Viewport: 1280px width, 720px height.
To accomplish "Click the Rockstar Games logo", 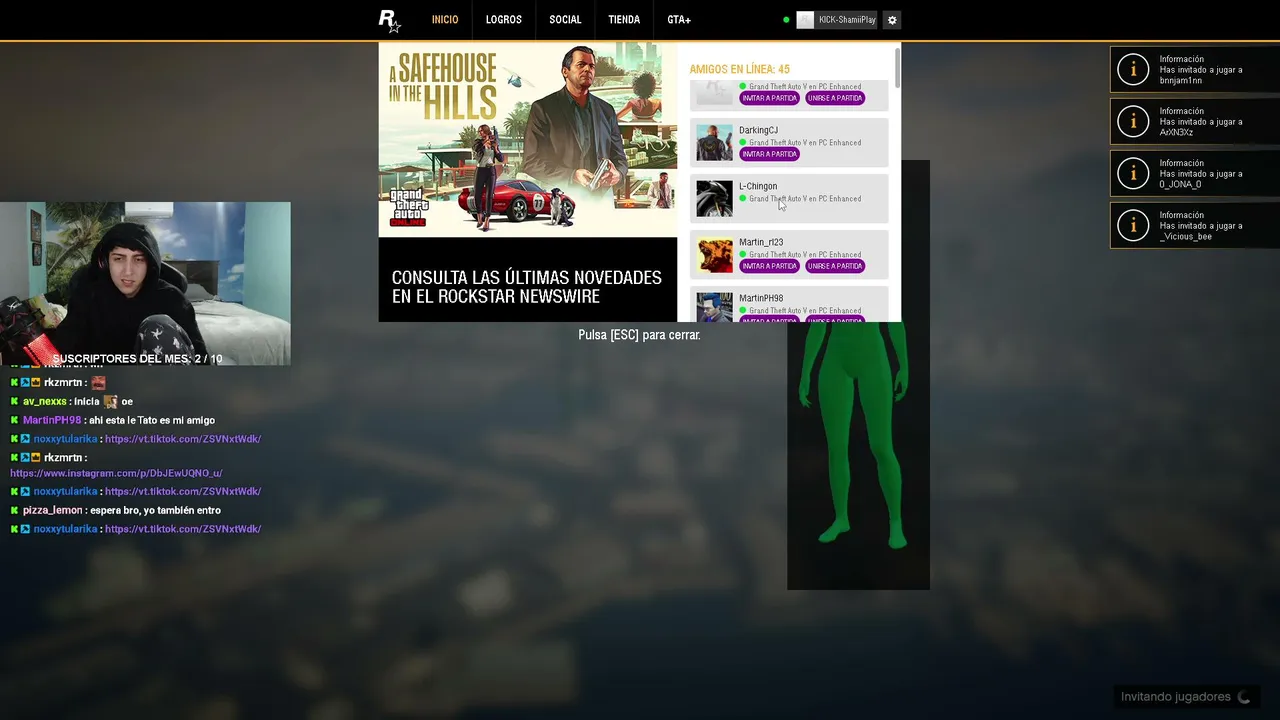I will coord(389,20).
